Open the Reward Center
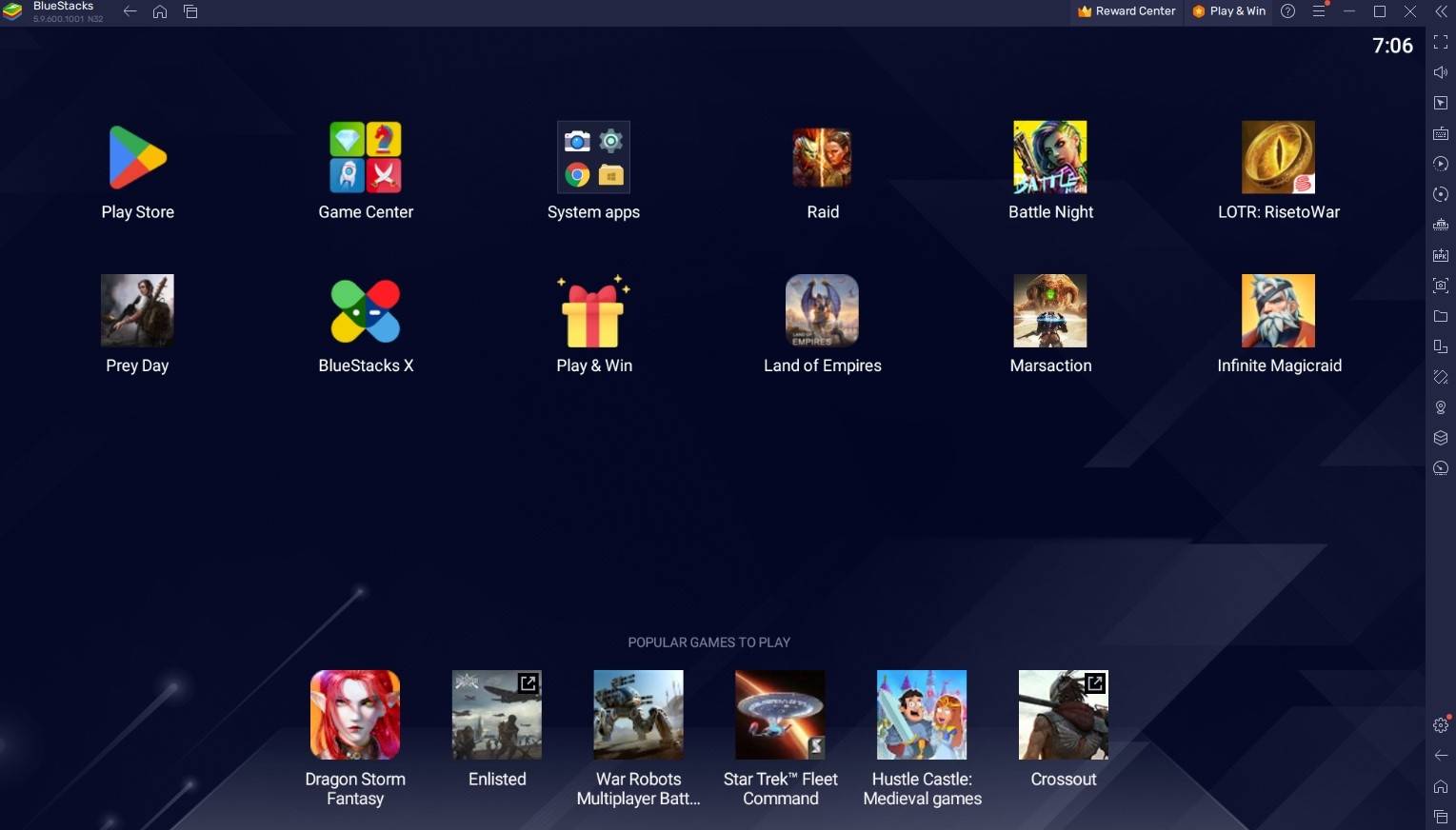This screenshot has height=830, width=1456. coord(1127,11)
